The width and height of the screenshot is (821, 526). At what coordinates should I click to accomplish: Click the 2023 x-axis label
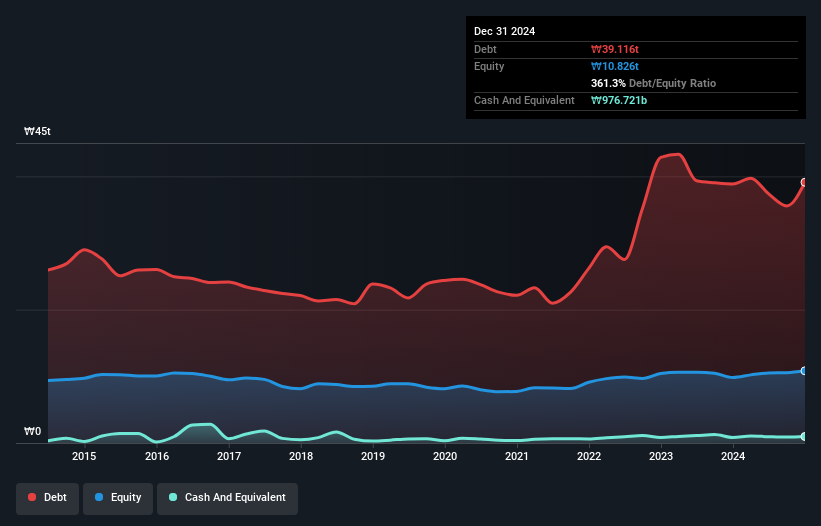pos(661,456)
